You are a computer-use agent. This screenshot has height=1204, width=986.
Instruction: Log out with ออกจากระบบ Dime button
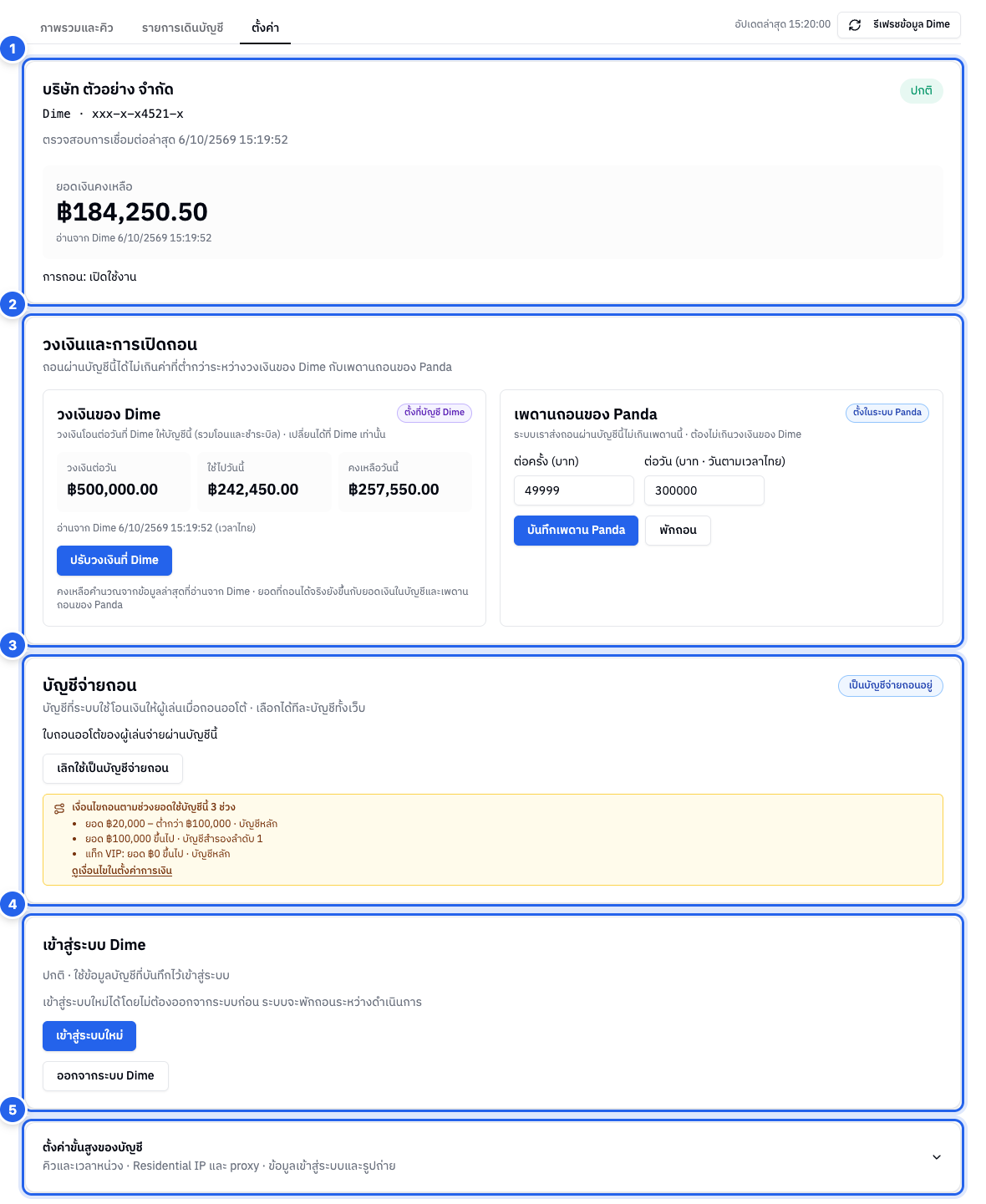point(105,1076)
